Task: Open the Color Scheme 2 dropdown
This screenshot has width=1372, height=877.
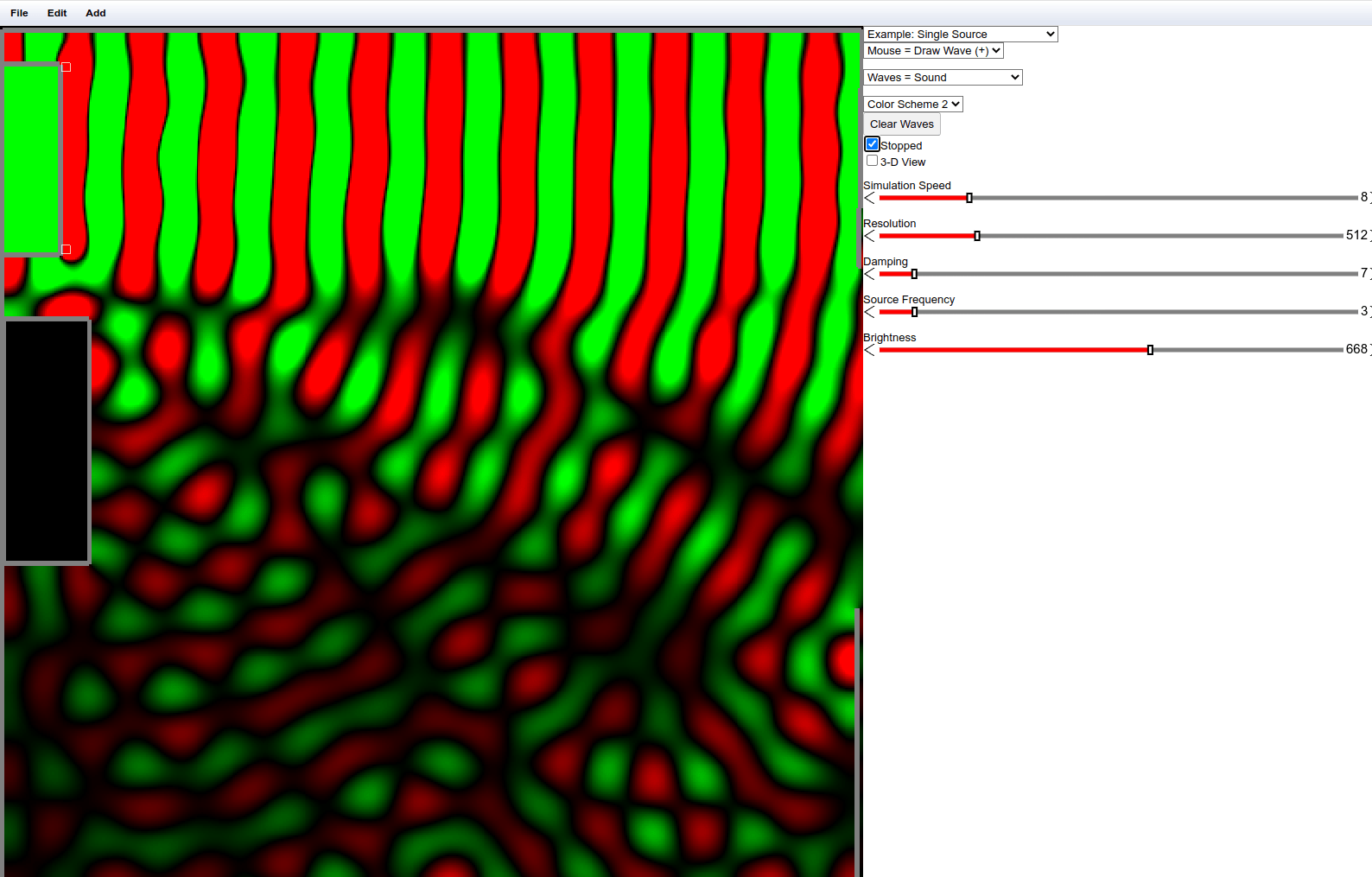Action: tap(913, 105)
